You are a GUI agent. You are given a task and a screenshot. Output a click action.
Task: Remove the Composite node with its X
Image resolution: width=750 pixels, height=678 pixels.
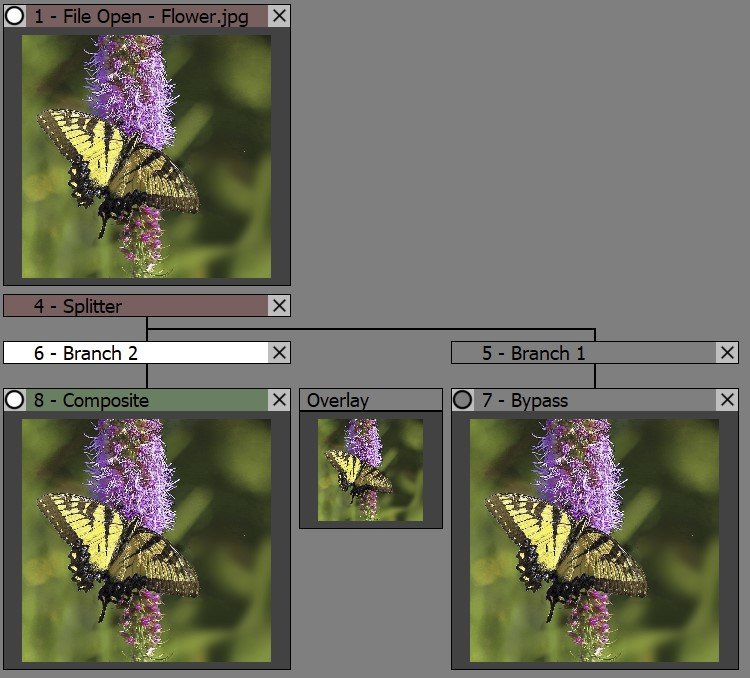click(280, 401)
